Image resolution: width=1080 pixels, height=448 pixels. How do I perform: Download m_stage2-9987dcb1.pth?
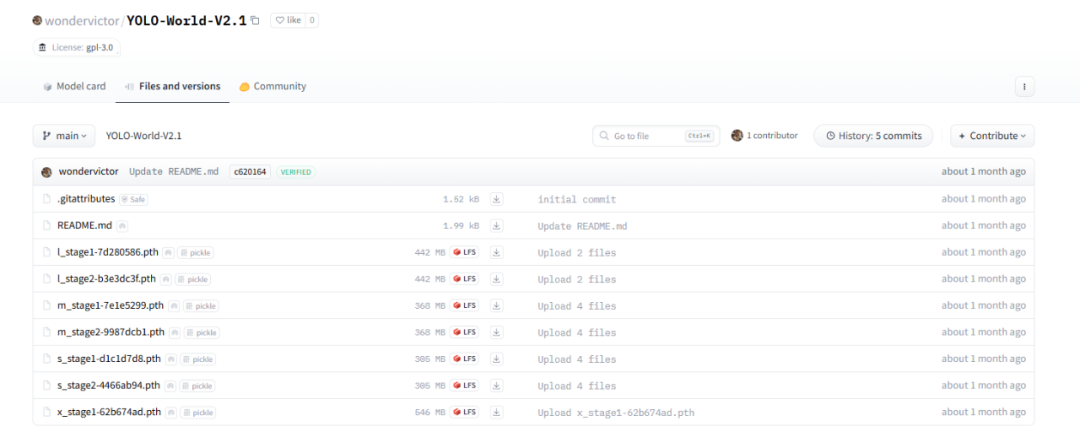(497, 332)
